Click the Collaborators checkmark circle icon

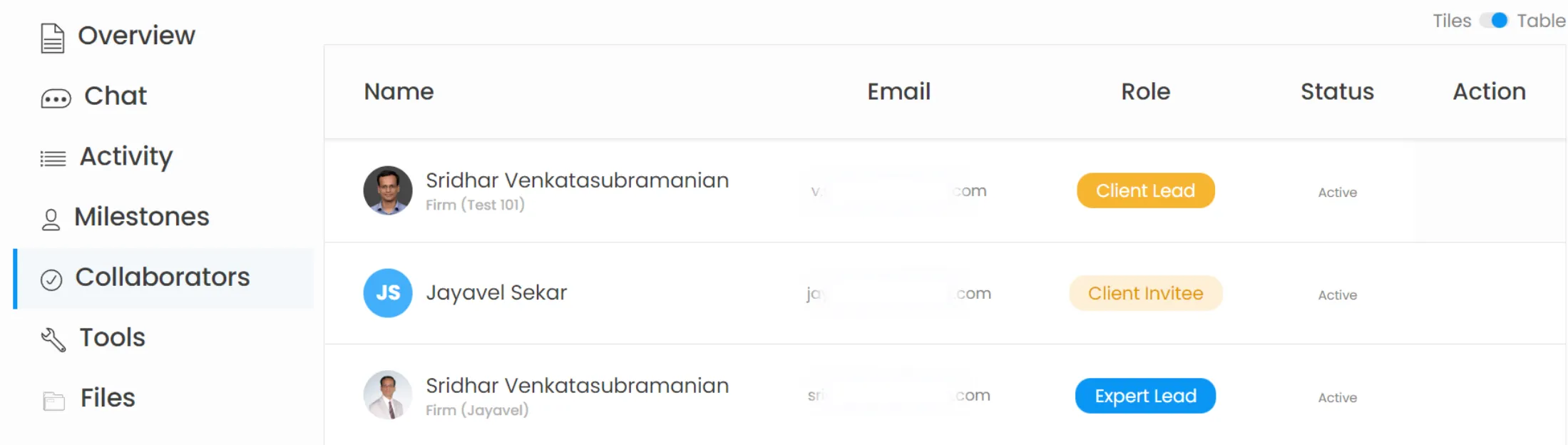coord(51,280)
